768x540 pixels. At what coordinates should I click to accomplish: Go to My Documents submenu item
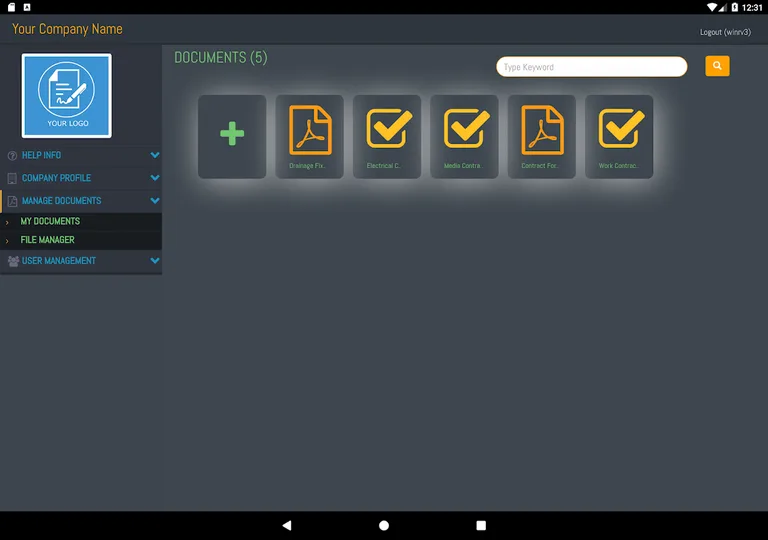pyautogui.click(x=81, y=221)
